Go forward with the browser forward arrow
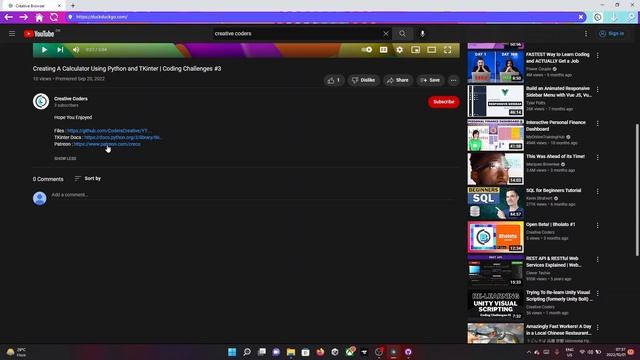 pyautogui.click(x=24, y=17)
